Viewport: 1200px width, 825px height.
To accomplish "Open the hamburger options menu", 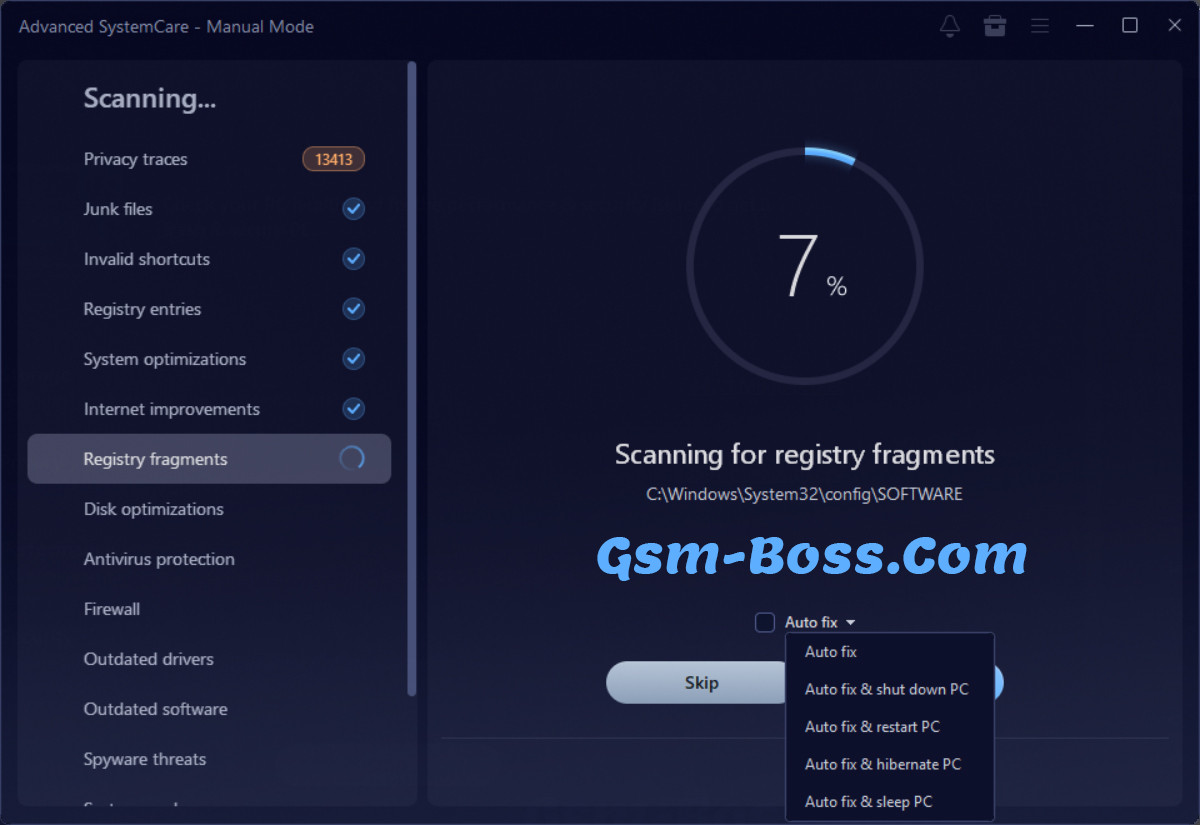I will coord(1040,26).
